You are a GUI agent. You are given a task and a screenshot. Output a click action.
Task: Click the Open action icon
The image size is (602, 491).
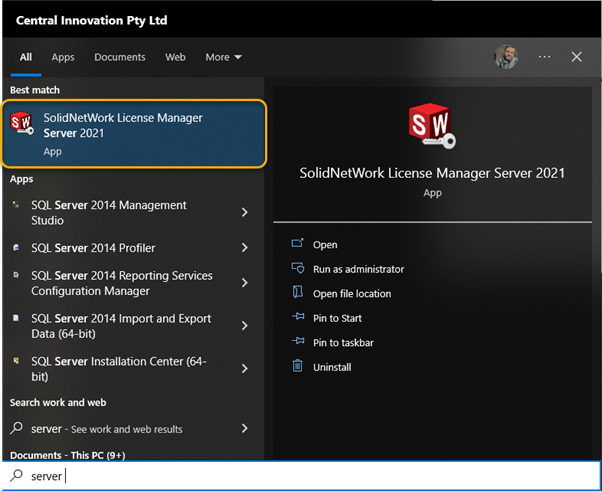298,244
